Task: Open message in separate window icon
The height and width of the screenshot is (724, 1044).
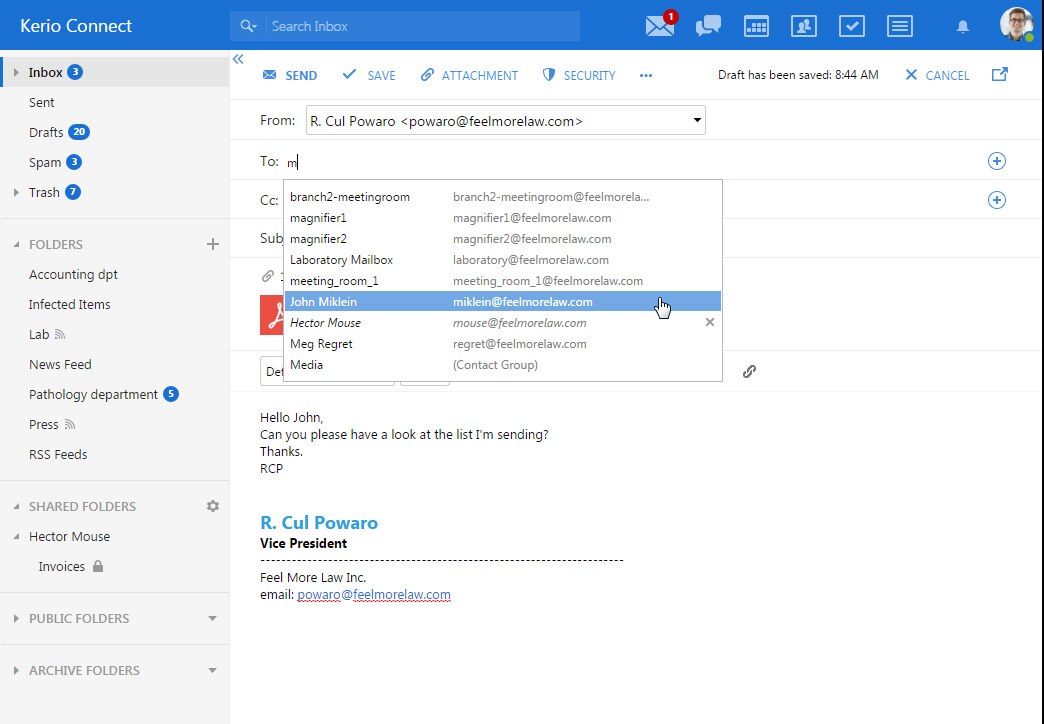Action: pyautogui.click(x=999, y=74)
